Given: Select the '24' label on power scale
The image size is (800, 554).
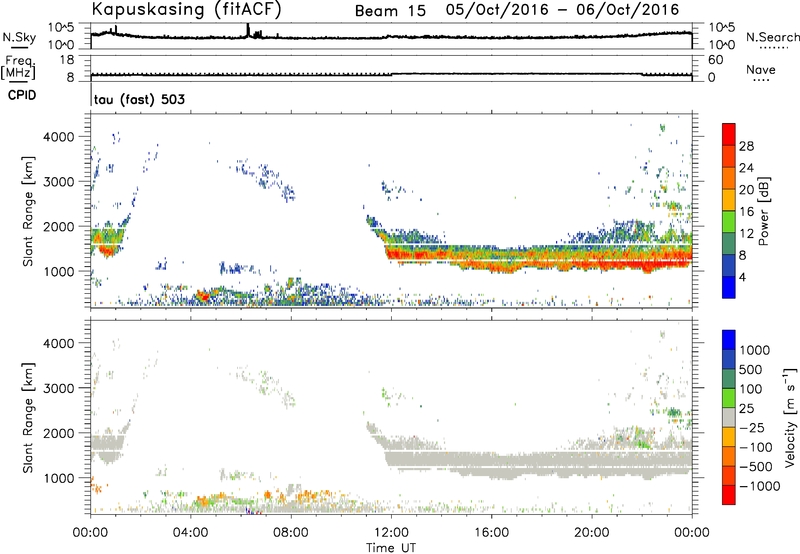Looking at the screenshot, I should pyautogui.click(x=746, y=168).
